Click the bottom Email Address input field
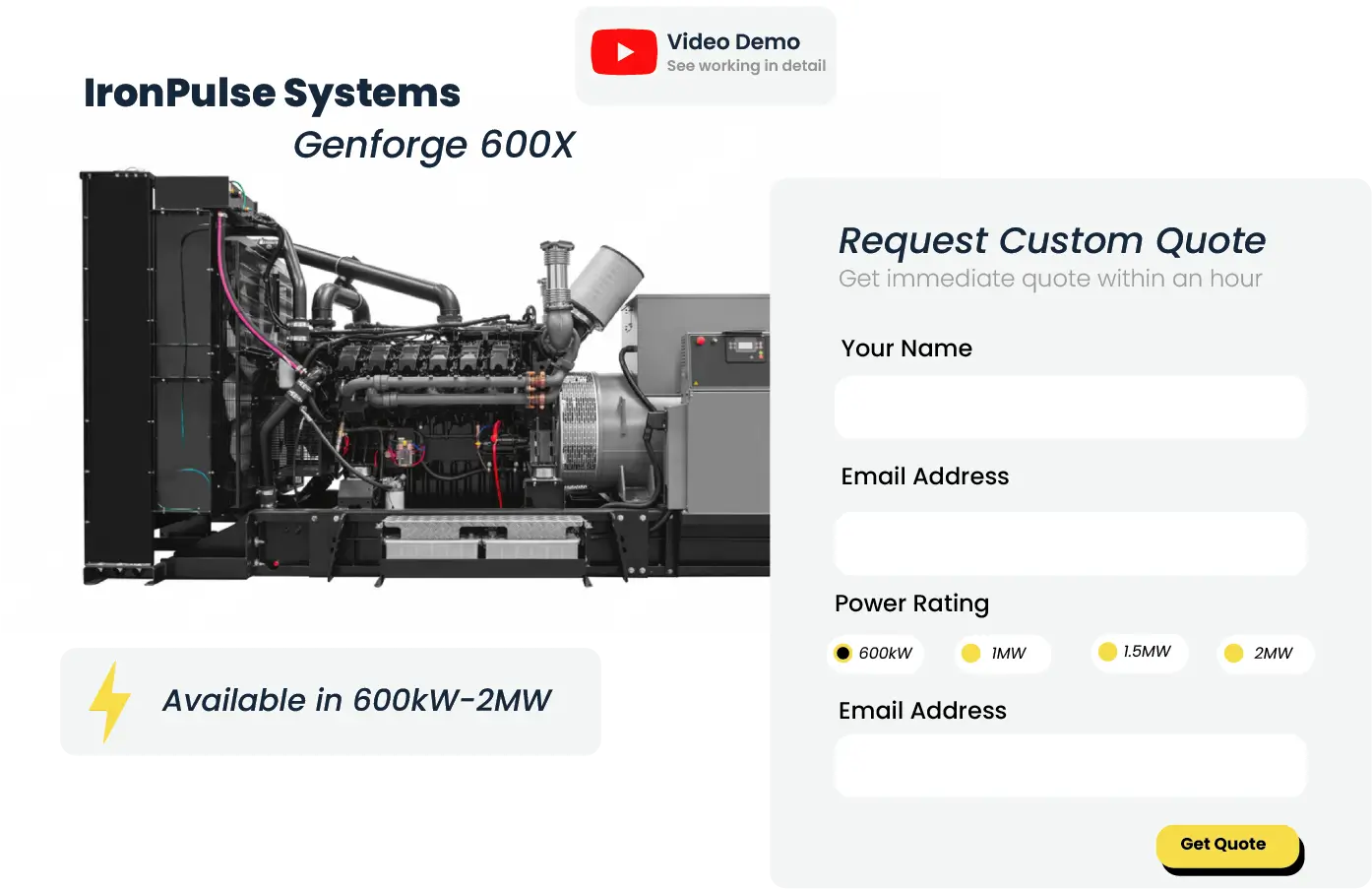The width and height of the screenshot is (1372, 889). point(1070,765)
